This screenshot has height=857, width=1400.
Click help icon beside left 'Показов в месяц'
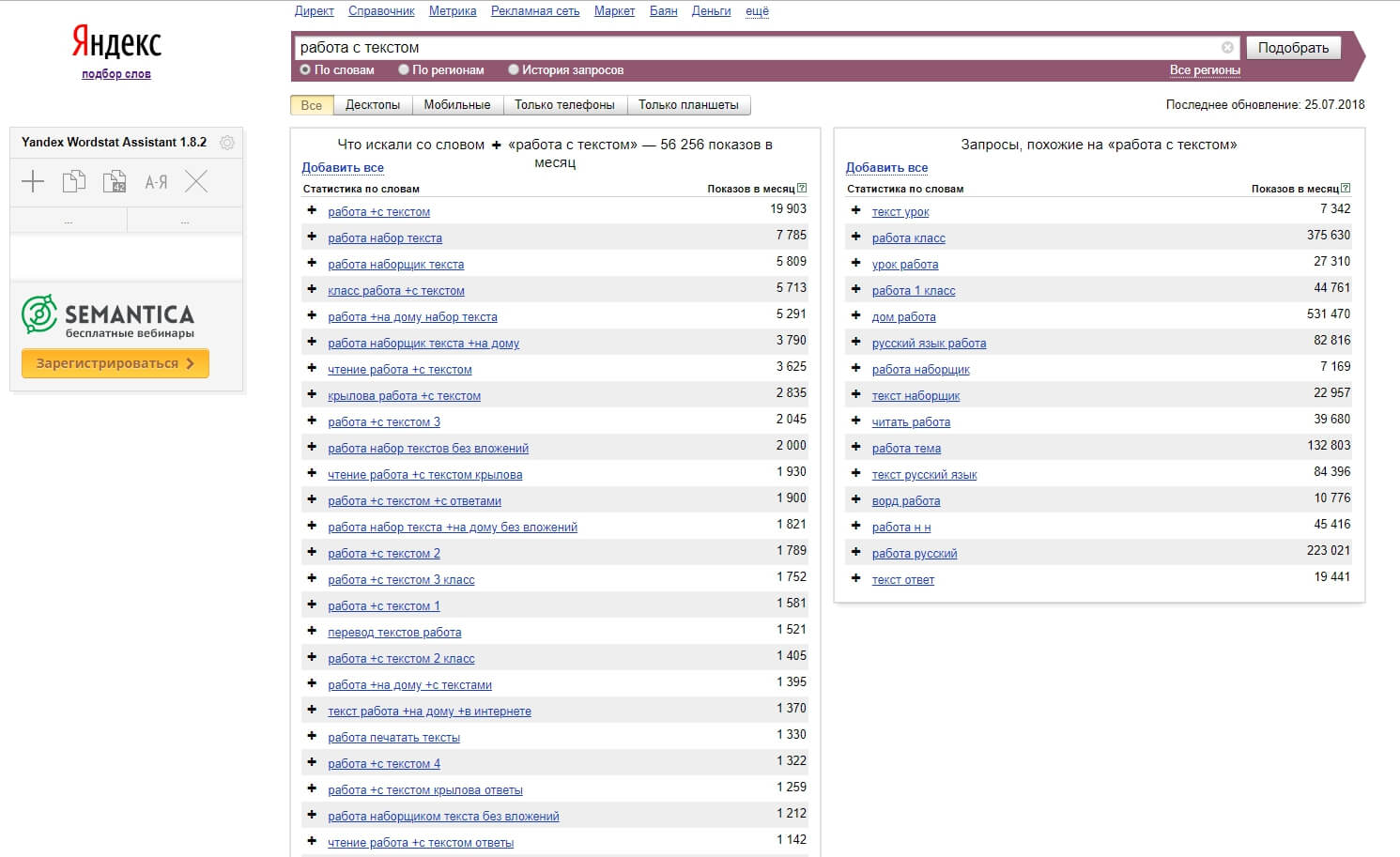pos(802,189)
